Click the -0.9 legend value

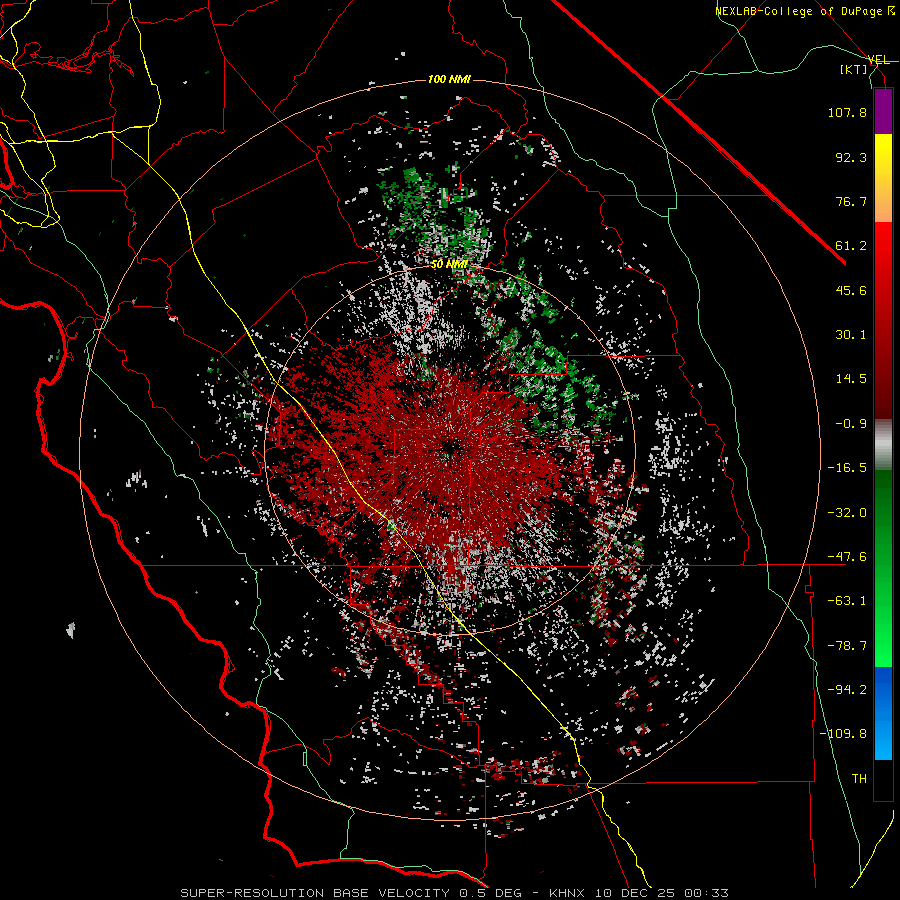[851, 424]
